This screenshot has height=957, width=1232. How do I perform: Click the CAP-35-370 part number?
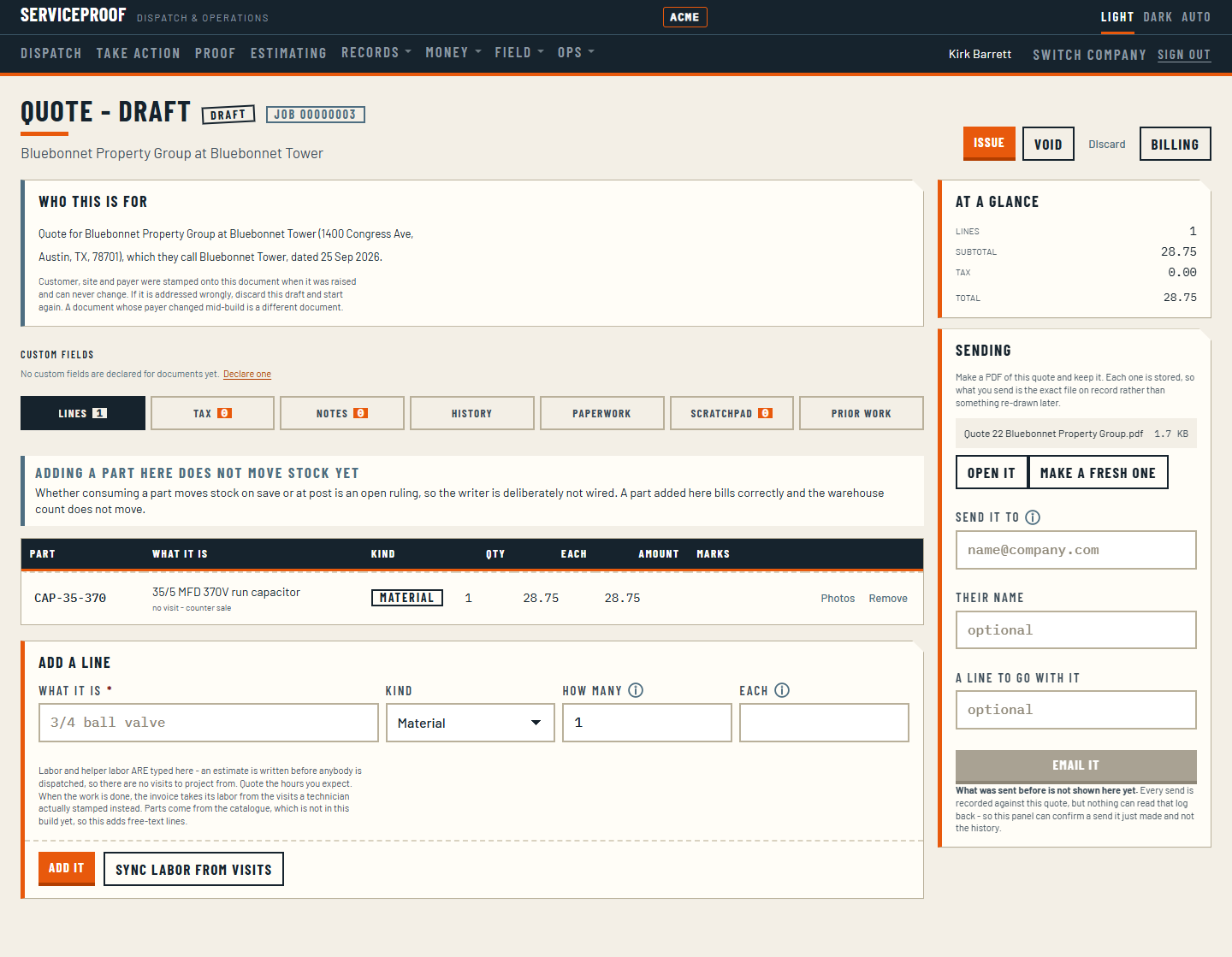pyautogui.click(x=70, y=598)
